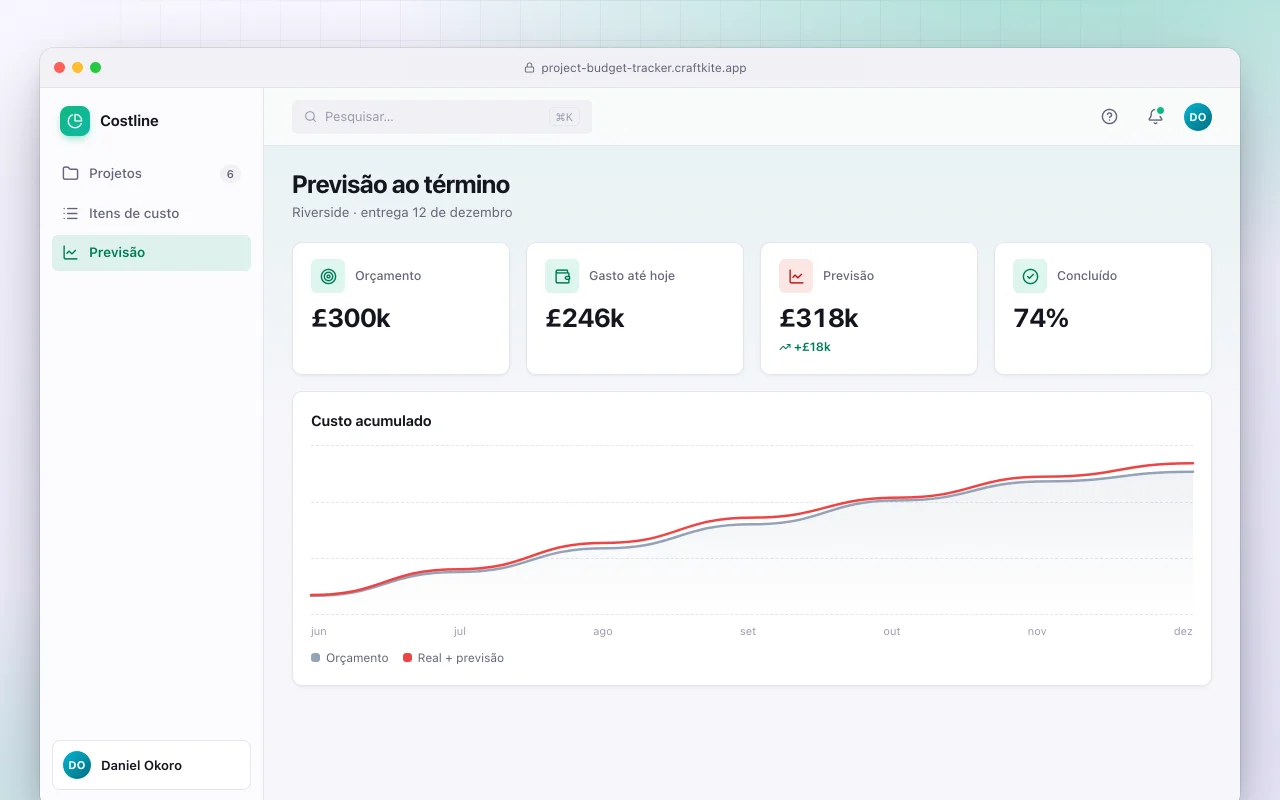This screenshot has width=1280, height=800.
Task: Click Daniel Okoro's avatar in sidebar
Action: coord(77,765)
